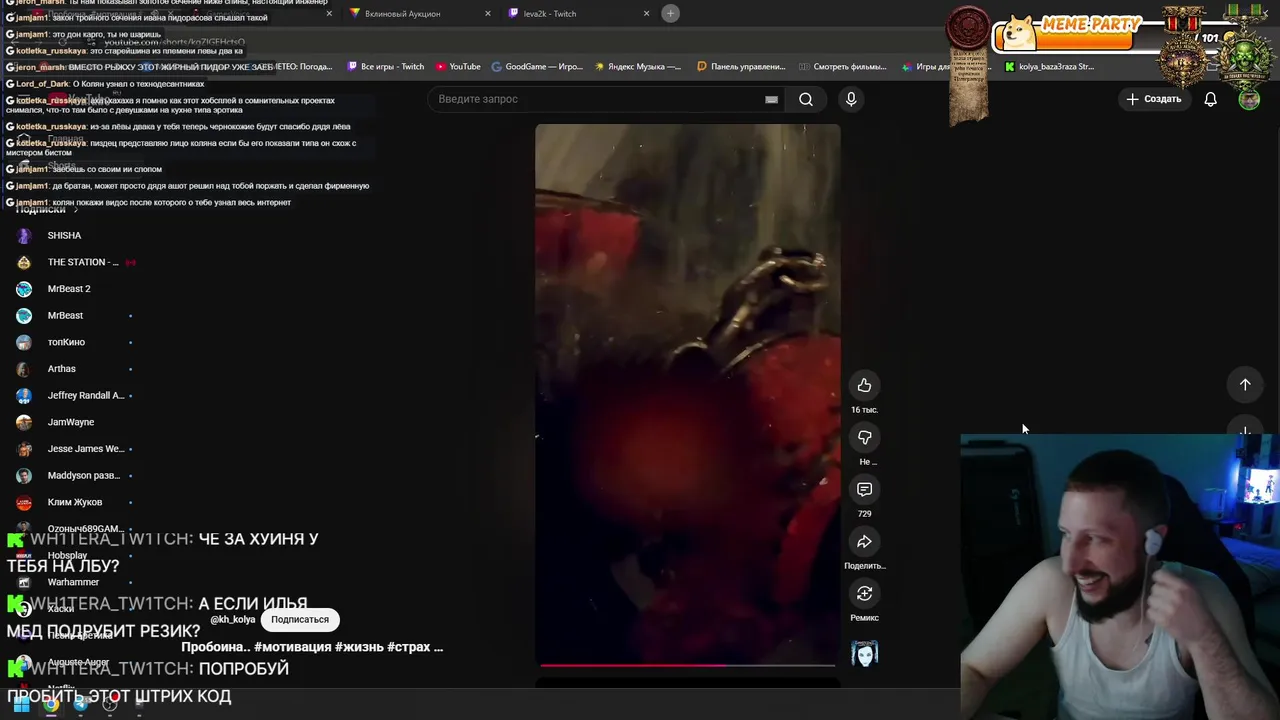Like the Short with thumbs up
The width and height of the screenshot is (1280, 720).
pos(864,386)
